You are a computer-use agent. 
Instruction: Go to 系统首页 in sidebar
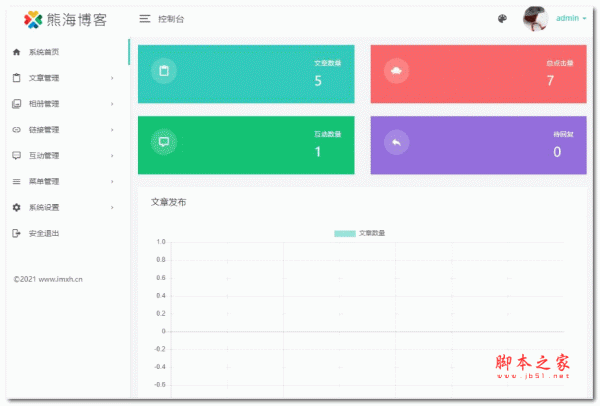(44, 52)
